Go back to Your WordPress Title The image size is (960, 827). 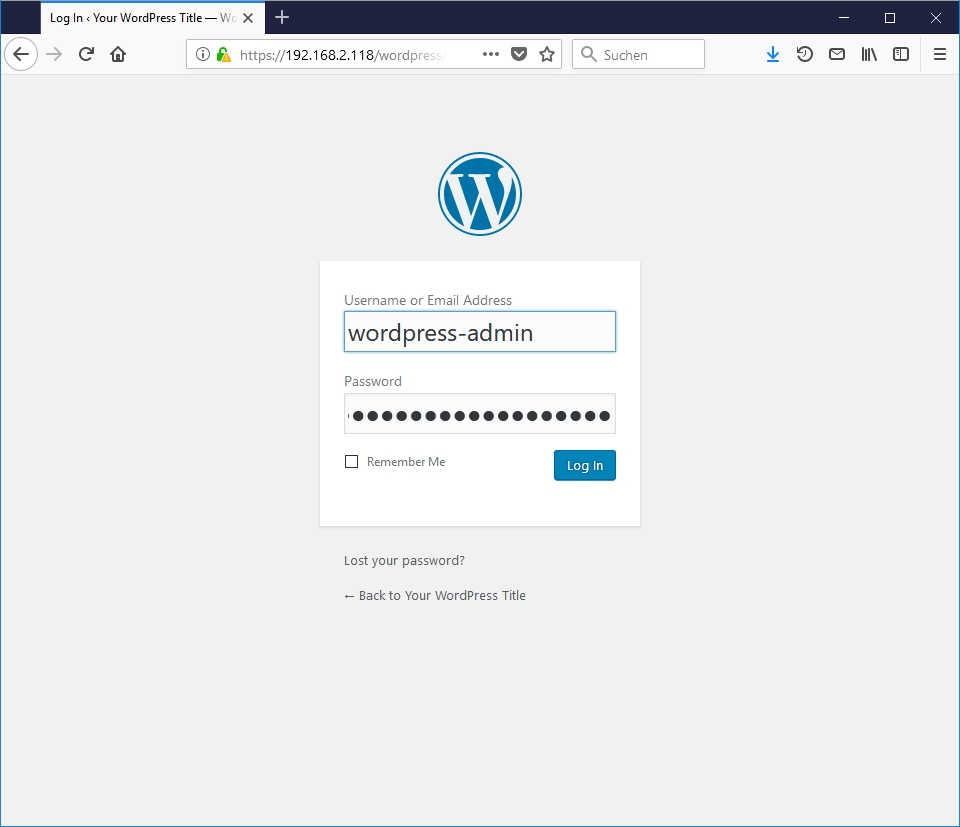(435, 596)
